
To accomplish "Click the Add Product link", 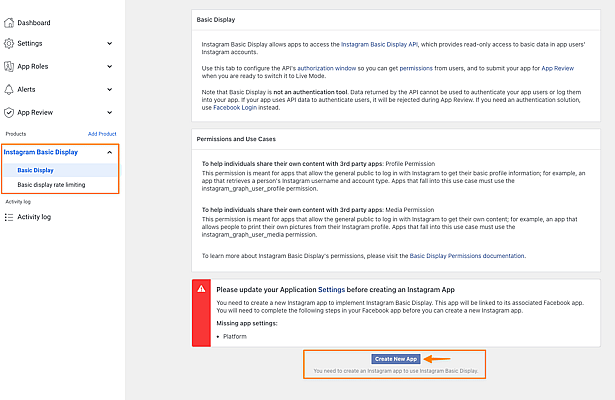I will [x=102, y=134].
